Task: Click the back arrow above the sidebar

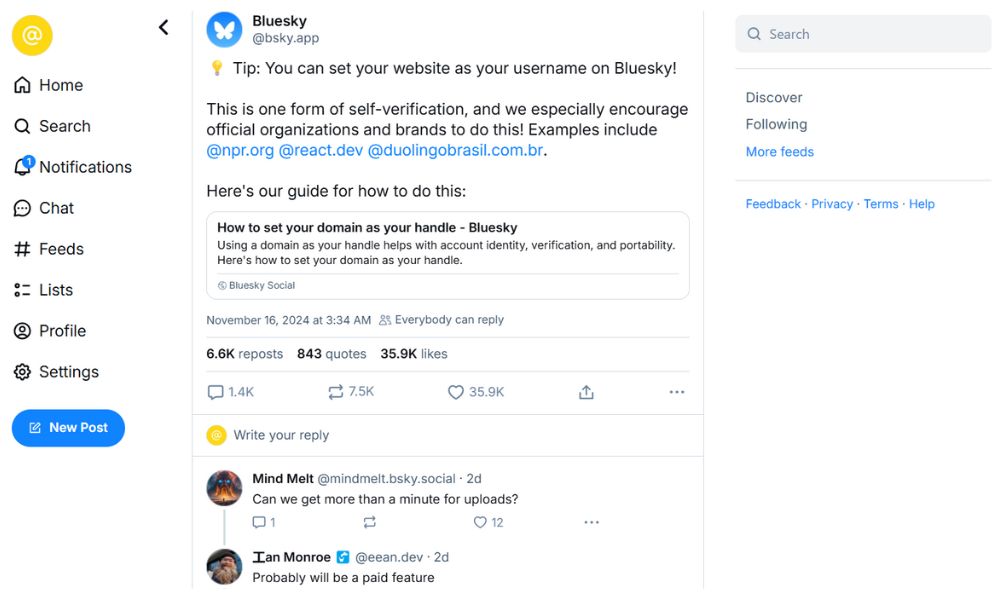Action: [164, 28]
